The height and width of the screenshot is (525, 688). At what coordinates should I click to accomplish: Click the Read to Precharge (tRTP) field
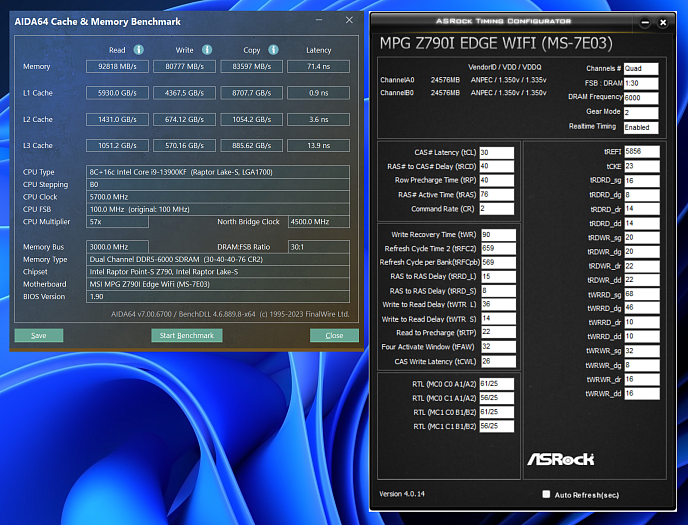click(498, 332)
